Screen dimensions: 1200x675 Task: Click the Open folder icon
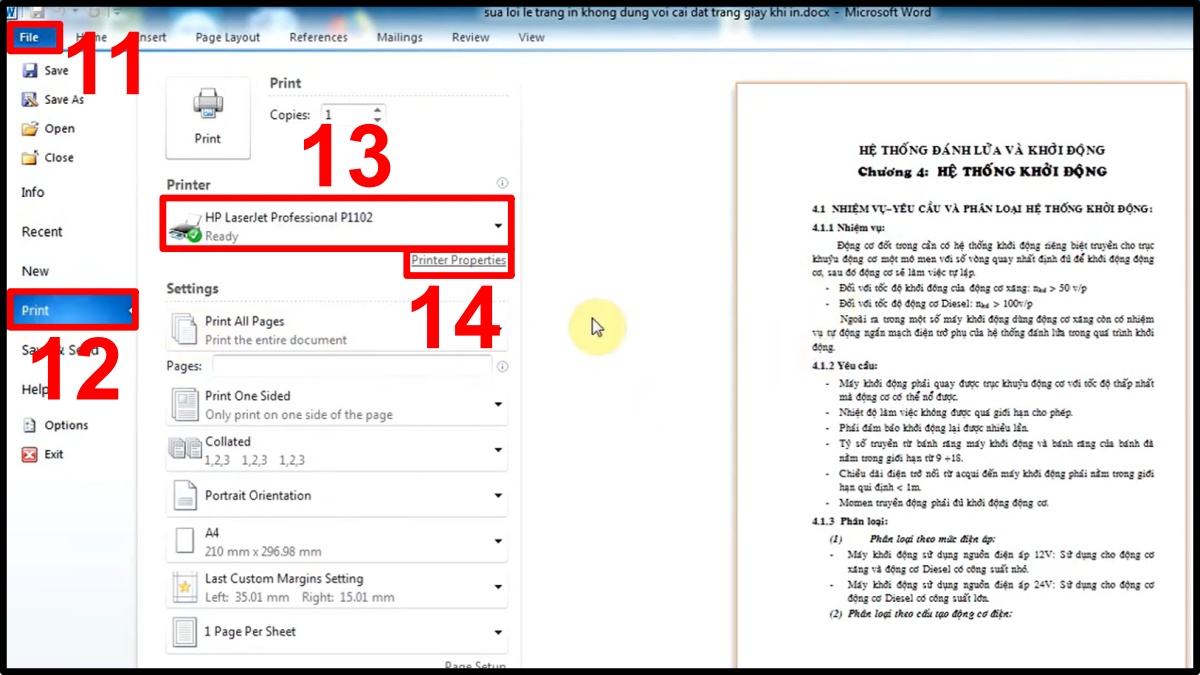coord(30,129)
